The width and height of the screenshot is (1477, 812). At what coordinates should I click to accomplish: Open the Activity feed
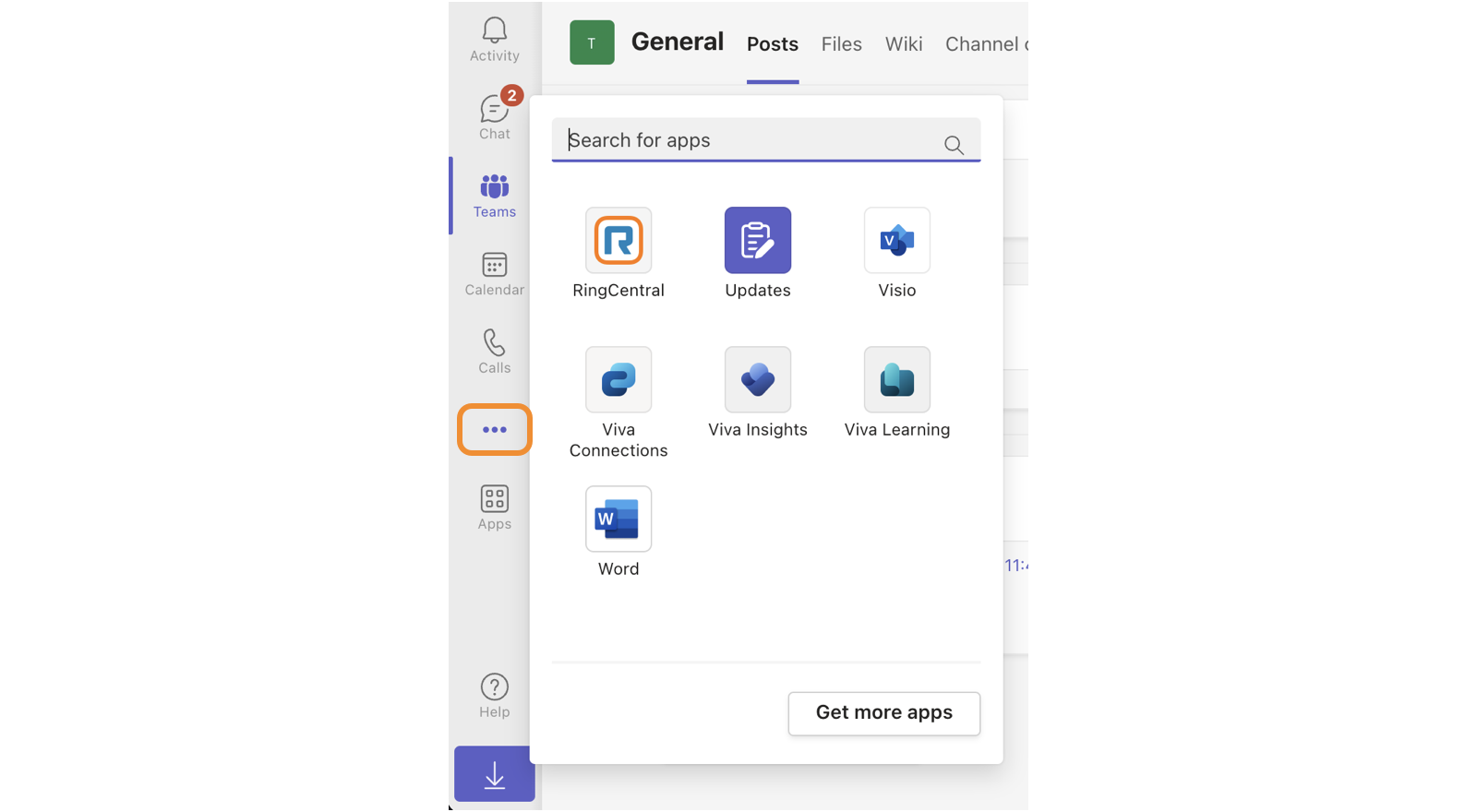click(x=494, y=41)
